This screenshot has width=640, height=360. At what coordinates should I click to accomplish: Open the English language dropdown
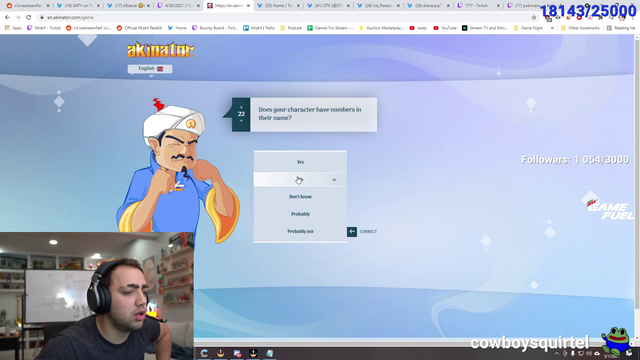tap(150, 69)
